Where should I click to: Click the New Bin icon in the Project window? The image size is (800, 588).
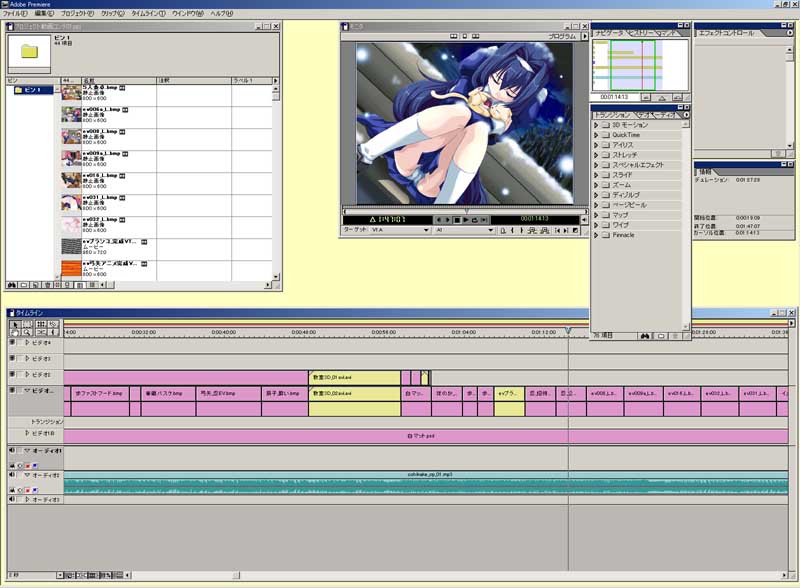pyautogui.click(x=23, y=285)
